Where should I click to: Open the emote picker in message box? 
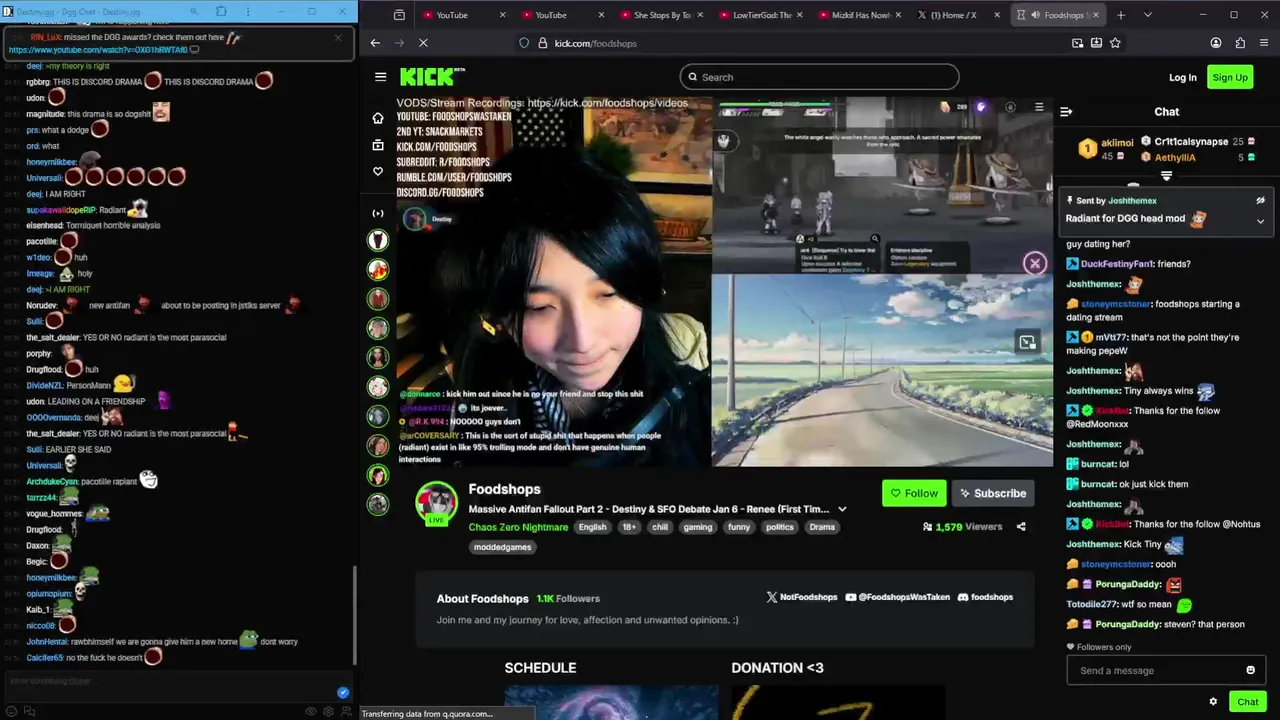tap(1250, 670)
